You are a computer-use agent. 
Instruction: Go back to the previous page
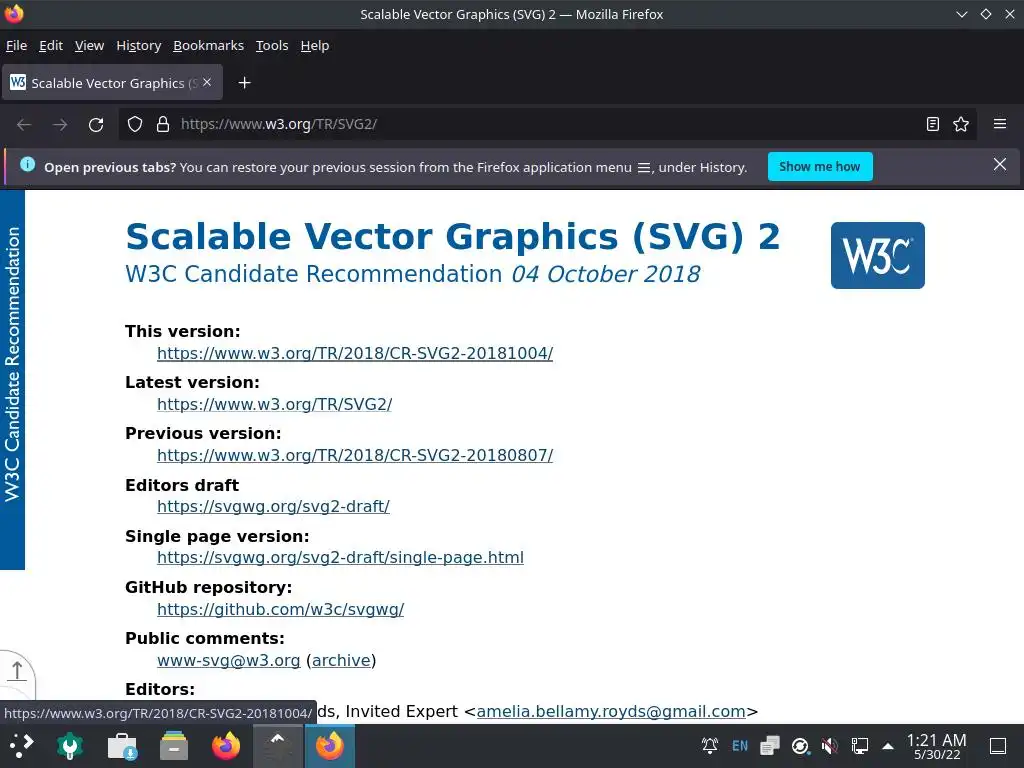[x=24, y=124]
